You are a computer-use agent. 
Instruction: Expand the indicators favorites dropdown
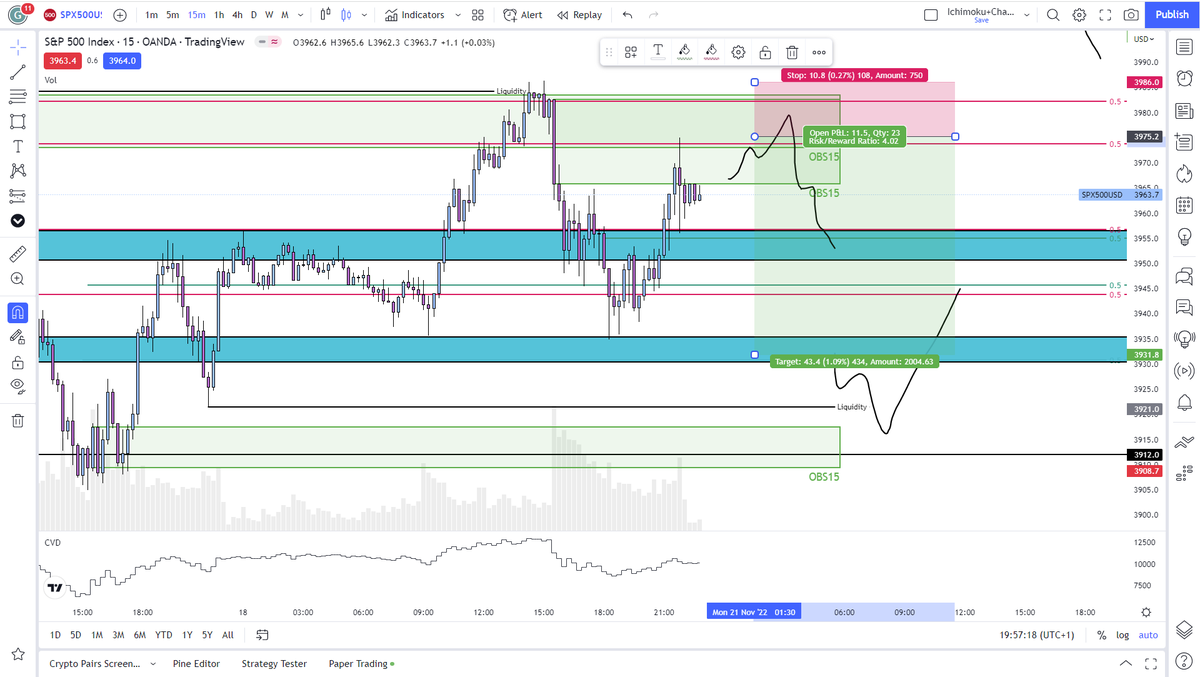click(457, 15)
